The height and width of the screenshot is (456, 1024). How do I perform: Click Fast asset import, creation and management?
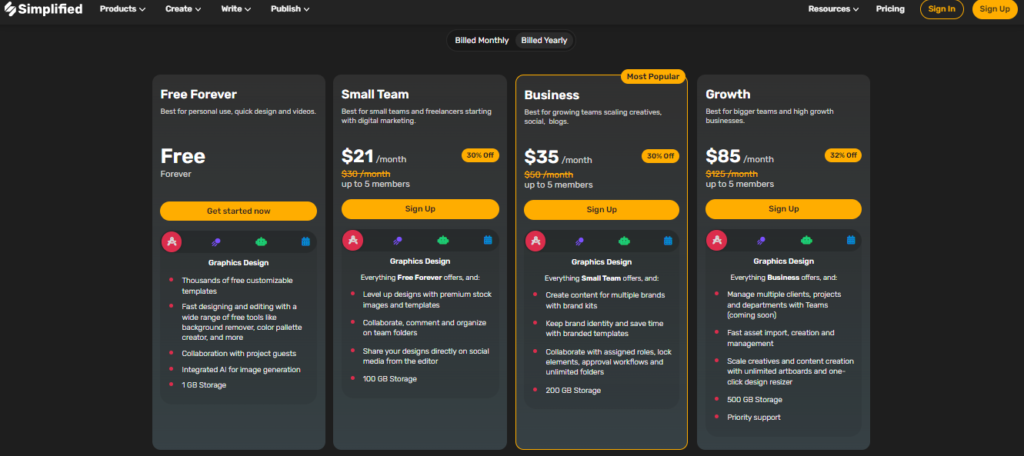coord(781,338)
